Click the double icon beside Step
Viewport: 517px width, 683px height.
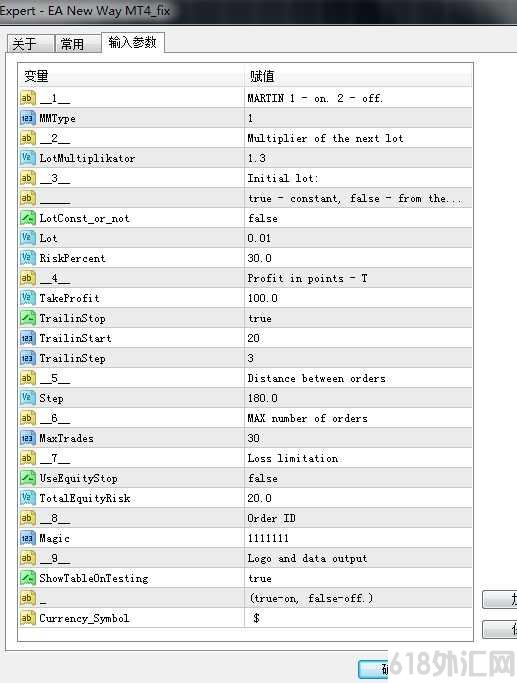(27, 398)
